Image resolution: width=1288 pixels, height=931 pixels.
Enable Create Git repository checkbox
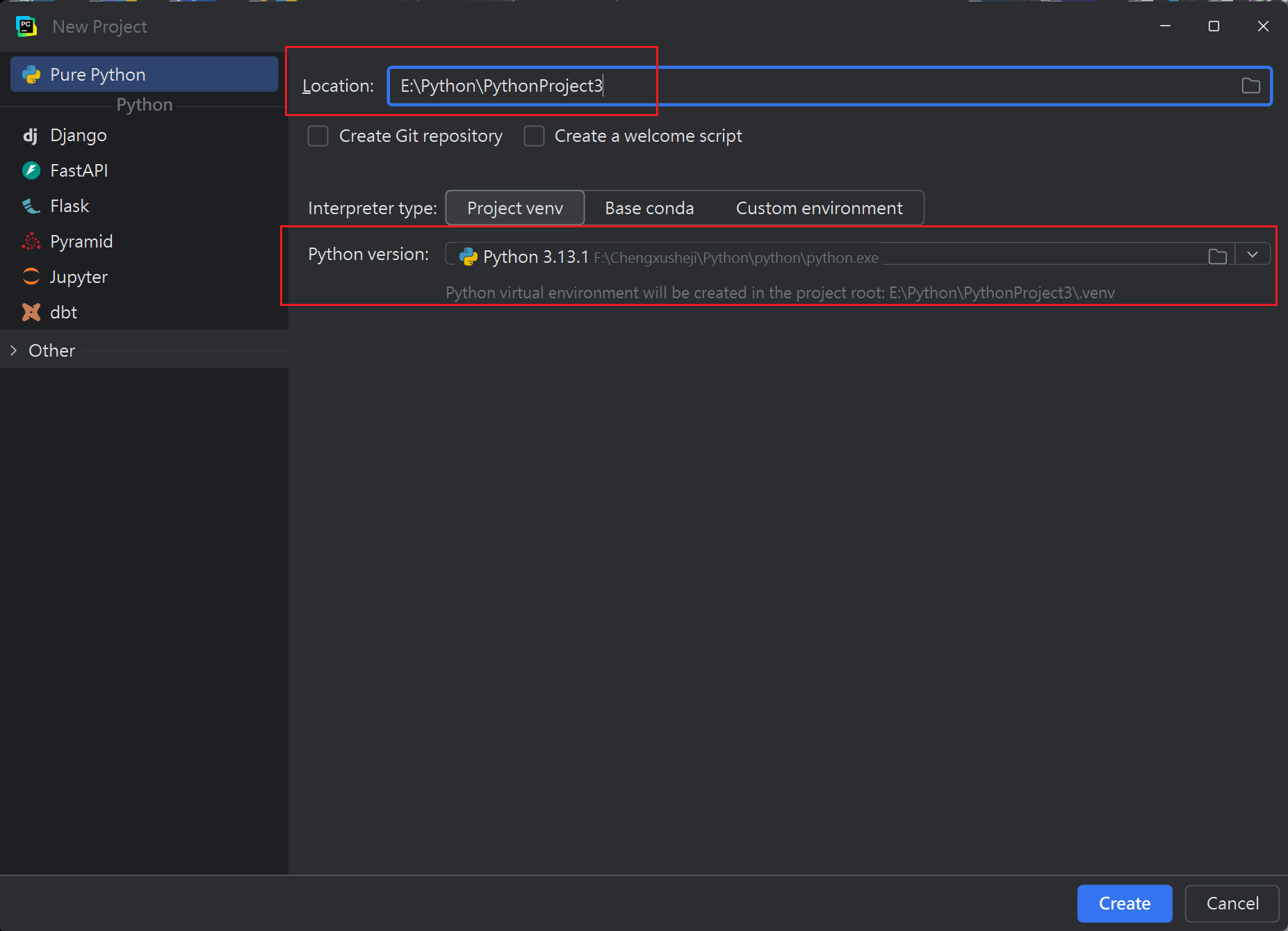click(x=318, y=136)
